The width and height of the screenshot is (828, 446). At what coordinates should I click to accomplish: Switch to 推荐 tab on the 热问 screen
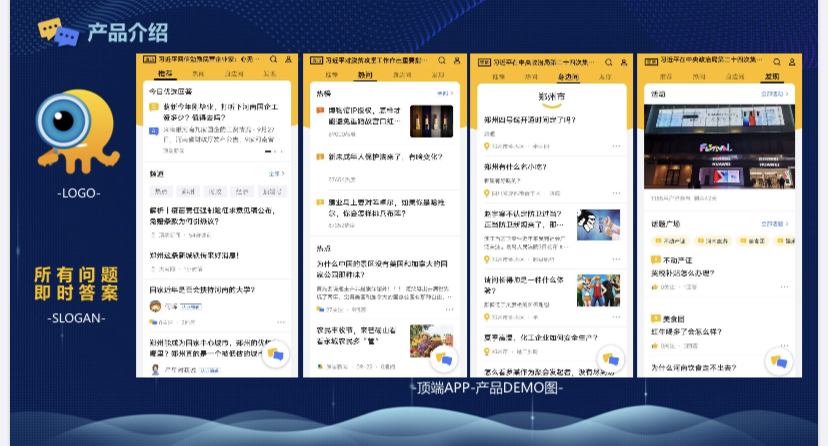332,75
